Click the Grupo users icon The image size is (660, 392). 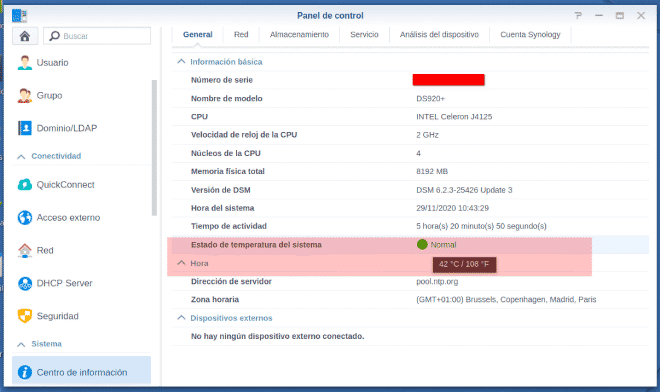point(25,96)
